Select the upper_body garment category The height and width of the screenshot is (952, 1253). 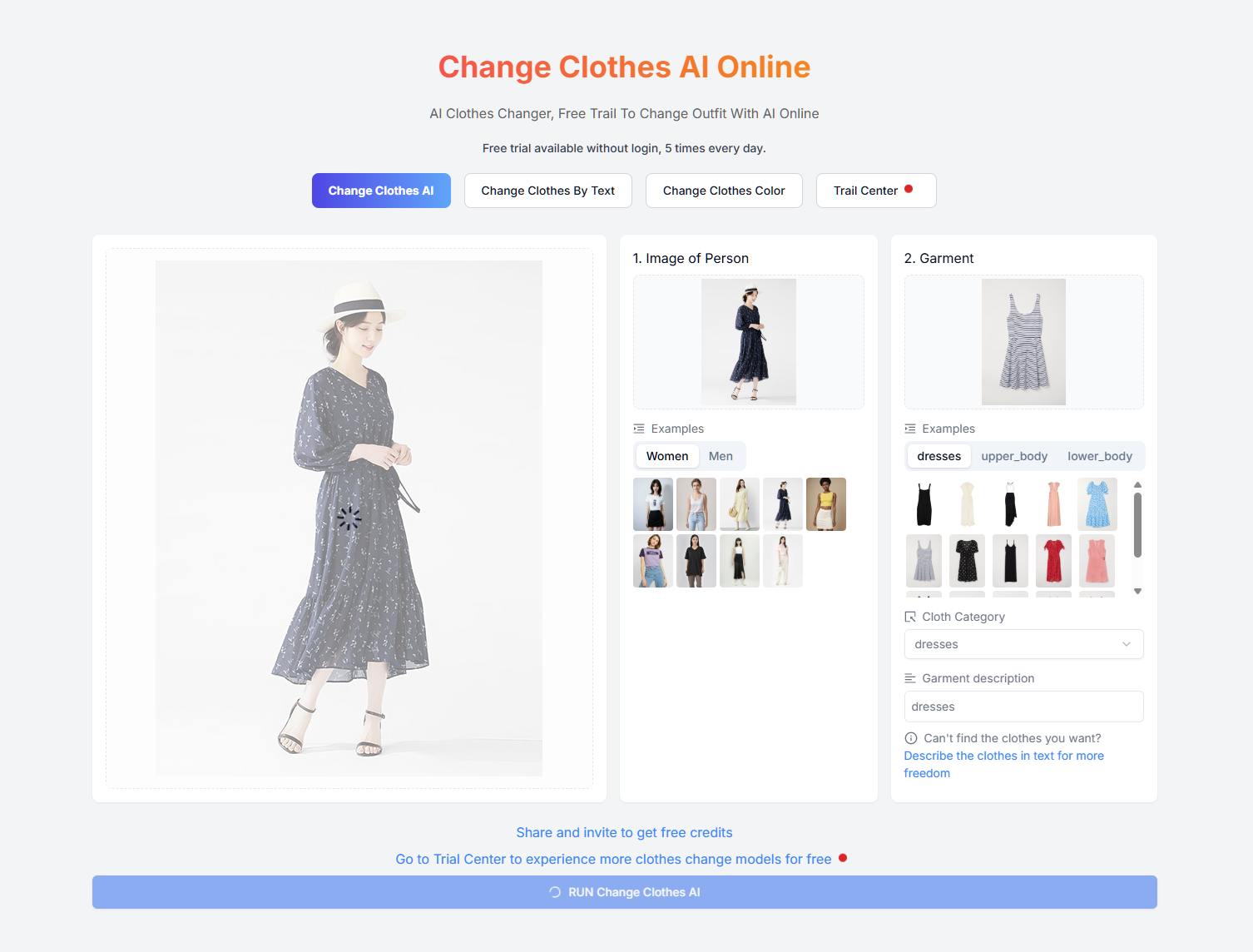(1014, 455)
